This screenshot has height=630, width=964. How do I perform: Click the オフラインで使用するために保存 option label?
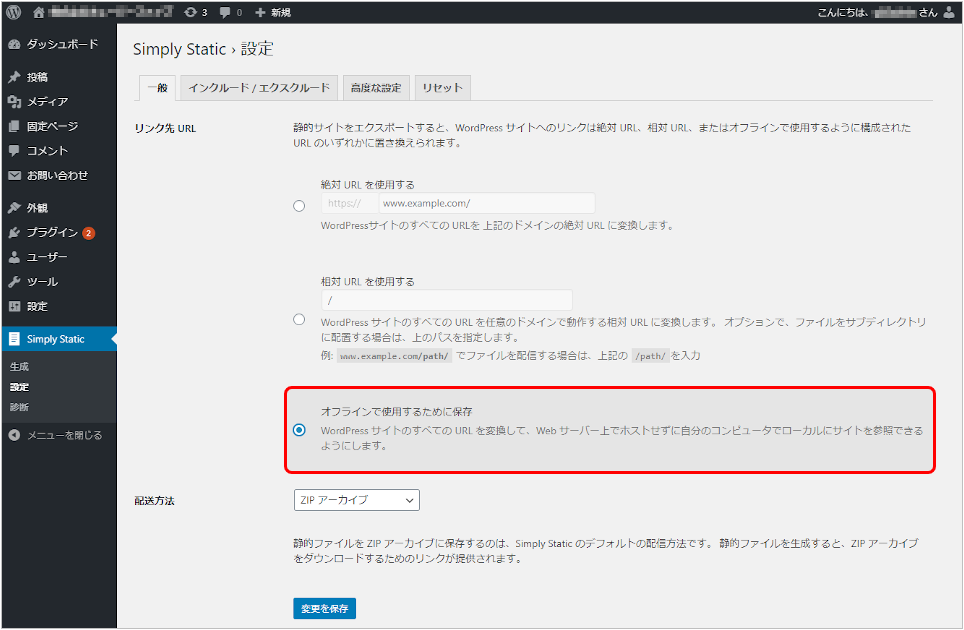point(397,411)
